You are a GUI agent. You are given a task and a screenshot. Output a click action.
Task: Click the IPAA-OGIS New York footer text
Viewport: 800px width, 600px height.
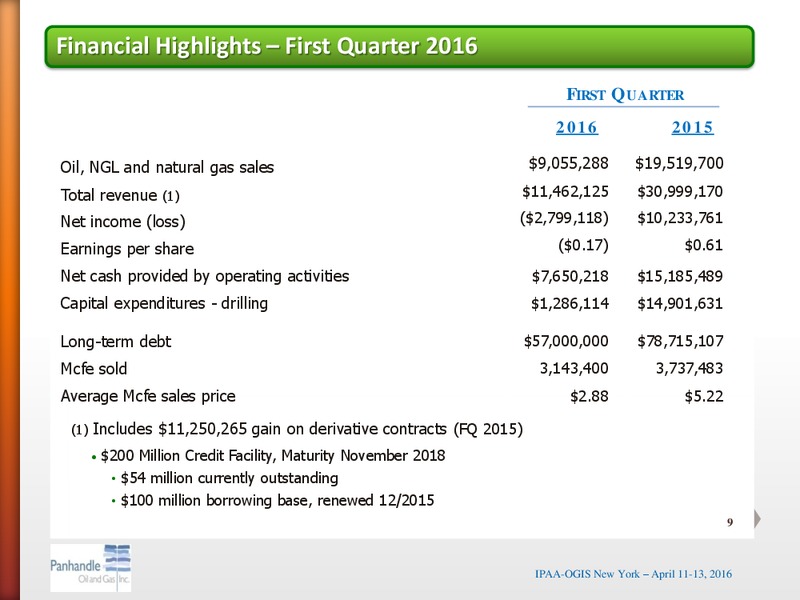(633, 574)
